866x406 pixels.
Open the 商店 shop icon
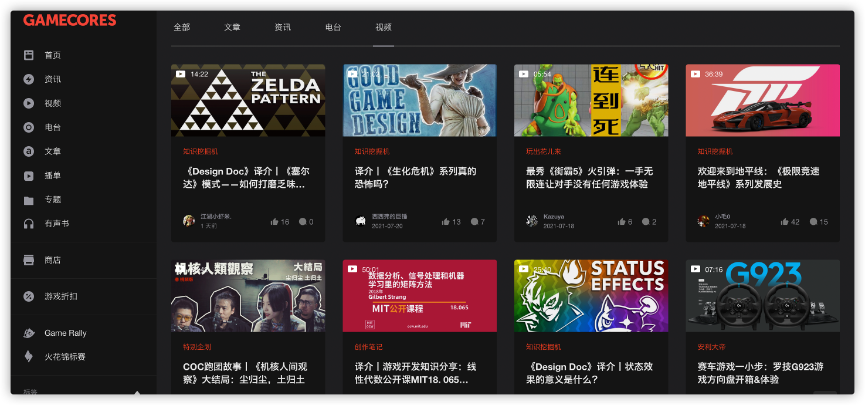pos(29,260)
